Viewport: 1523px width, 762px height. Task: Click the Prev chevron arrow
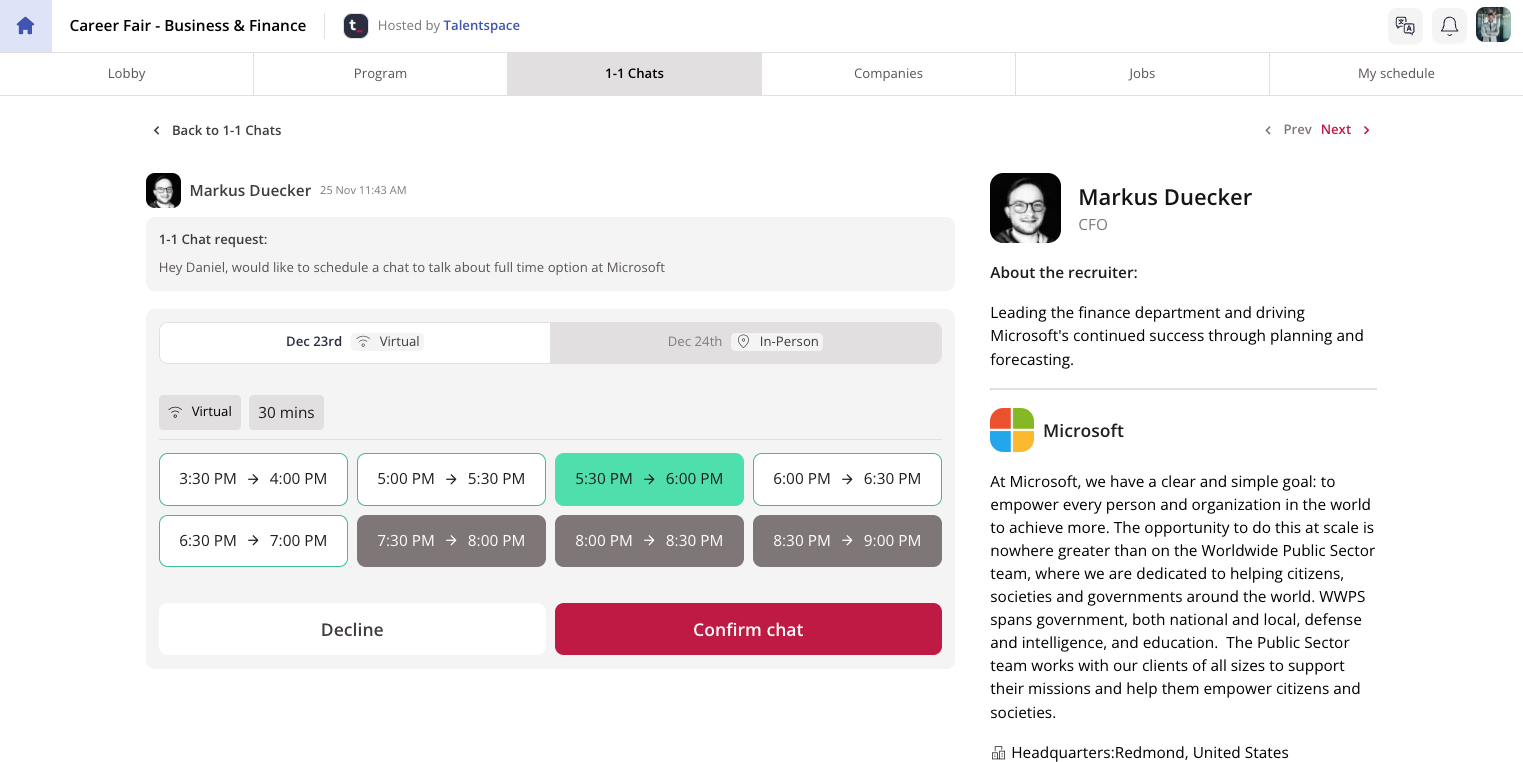1268,130
